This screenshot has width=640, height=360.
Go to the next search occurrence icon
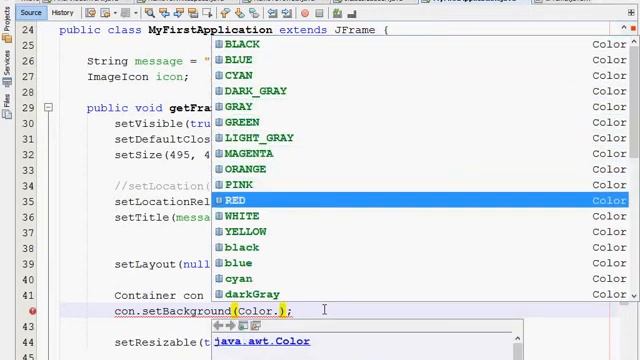178,13
